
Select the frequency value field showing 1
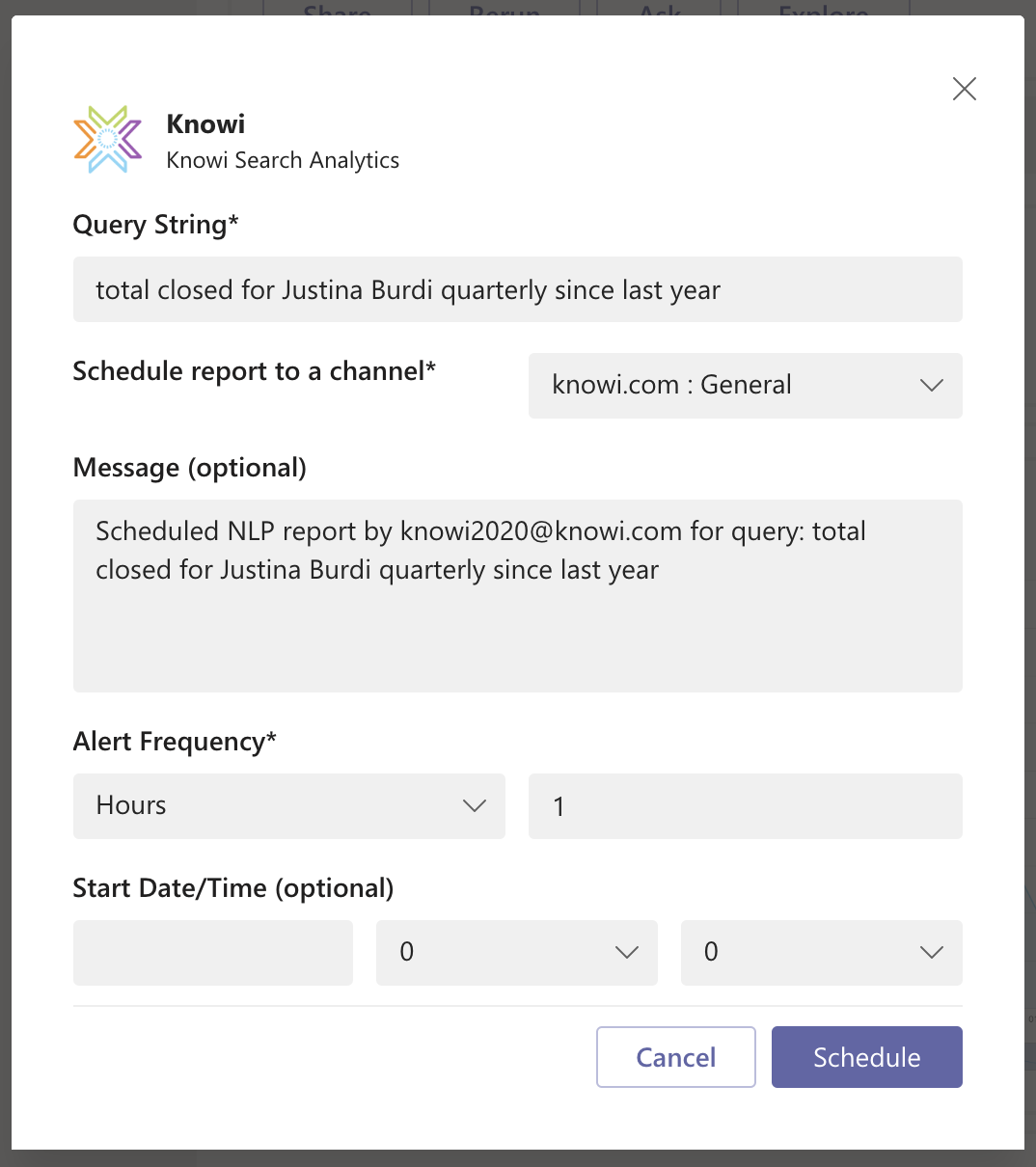745,806
